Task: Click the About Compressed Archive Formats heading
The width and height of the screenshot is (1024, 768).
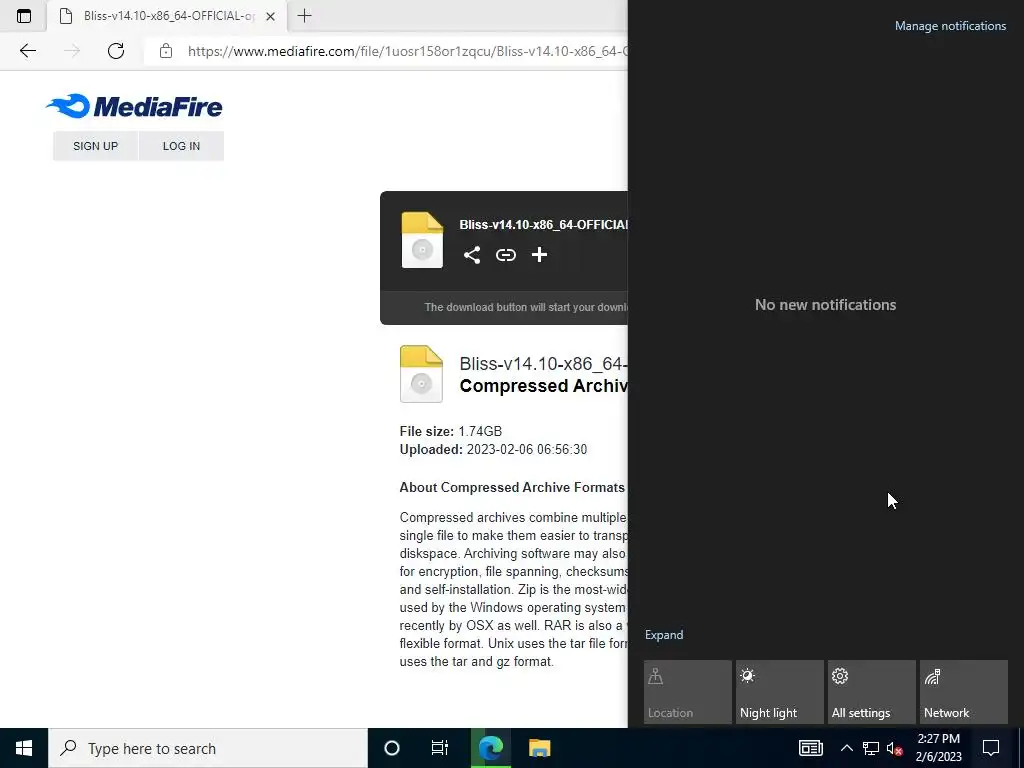Action: (512, 487)
